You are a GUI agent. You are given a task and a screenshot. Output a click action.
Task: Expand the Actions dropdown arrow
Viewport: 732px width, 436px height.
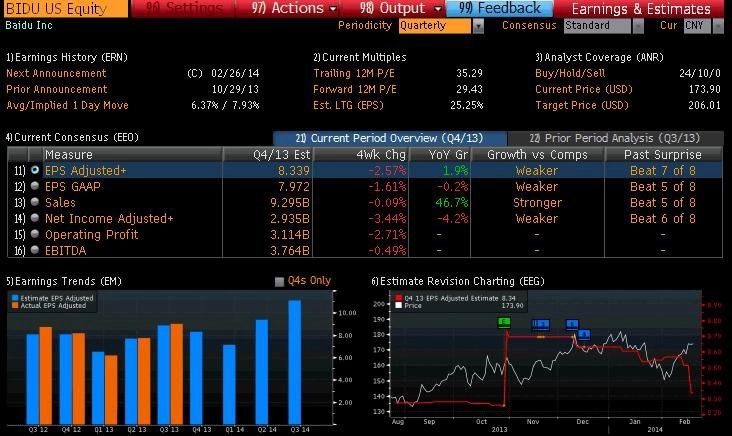(333, 9)
